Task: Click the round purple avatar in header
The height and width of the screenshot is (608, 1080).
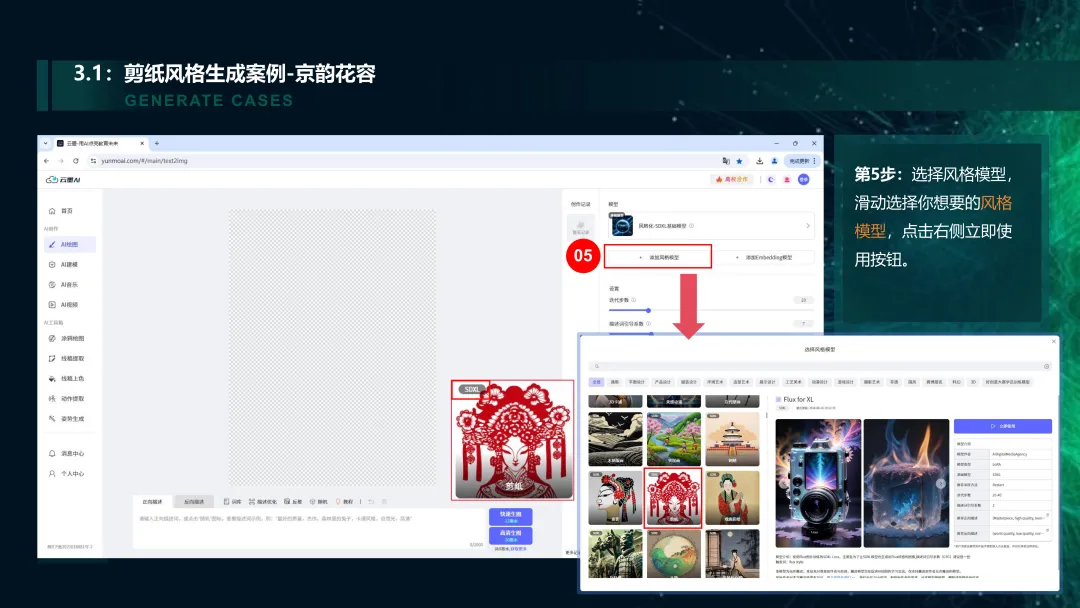Action: 803,180
